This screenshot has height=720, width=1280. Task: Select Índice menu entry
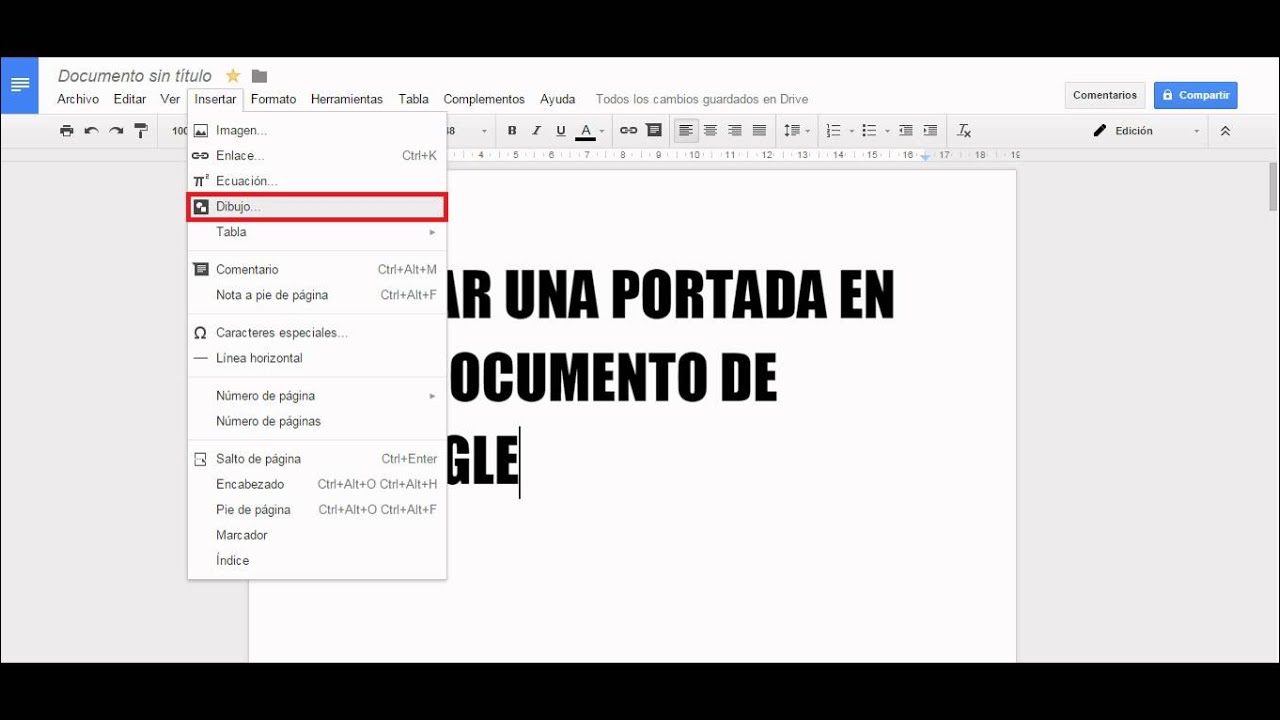(x=317, y=561)
